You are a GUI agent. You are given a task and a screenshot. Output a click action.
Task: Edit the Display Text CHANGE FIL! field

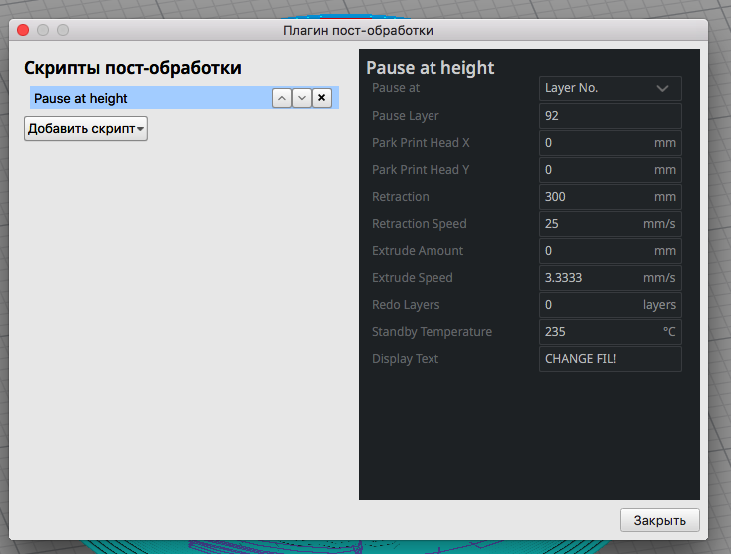pyautogui.click(x=610, y=359)
